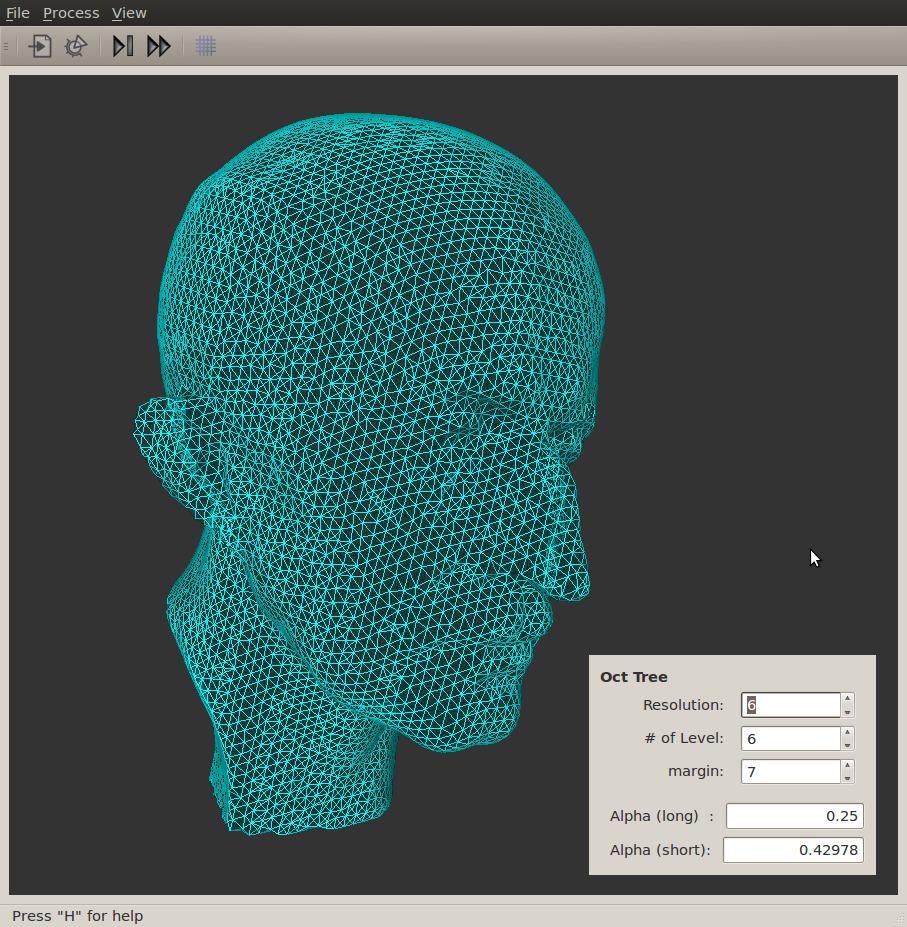
Task: Increase # of Level with up arrow
Action: pyautogui.click(x=847, y=732)
